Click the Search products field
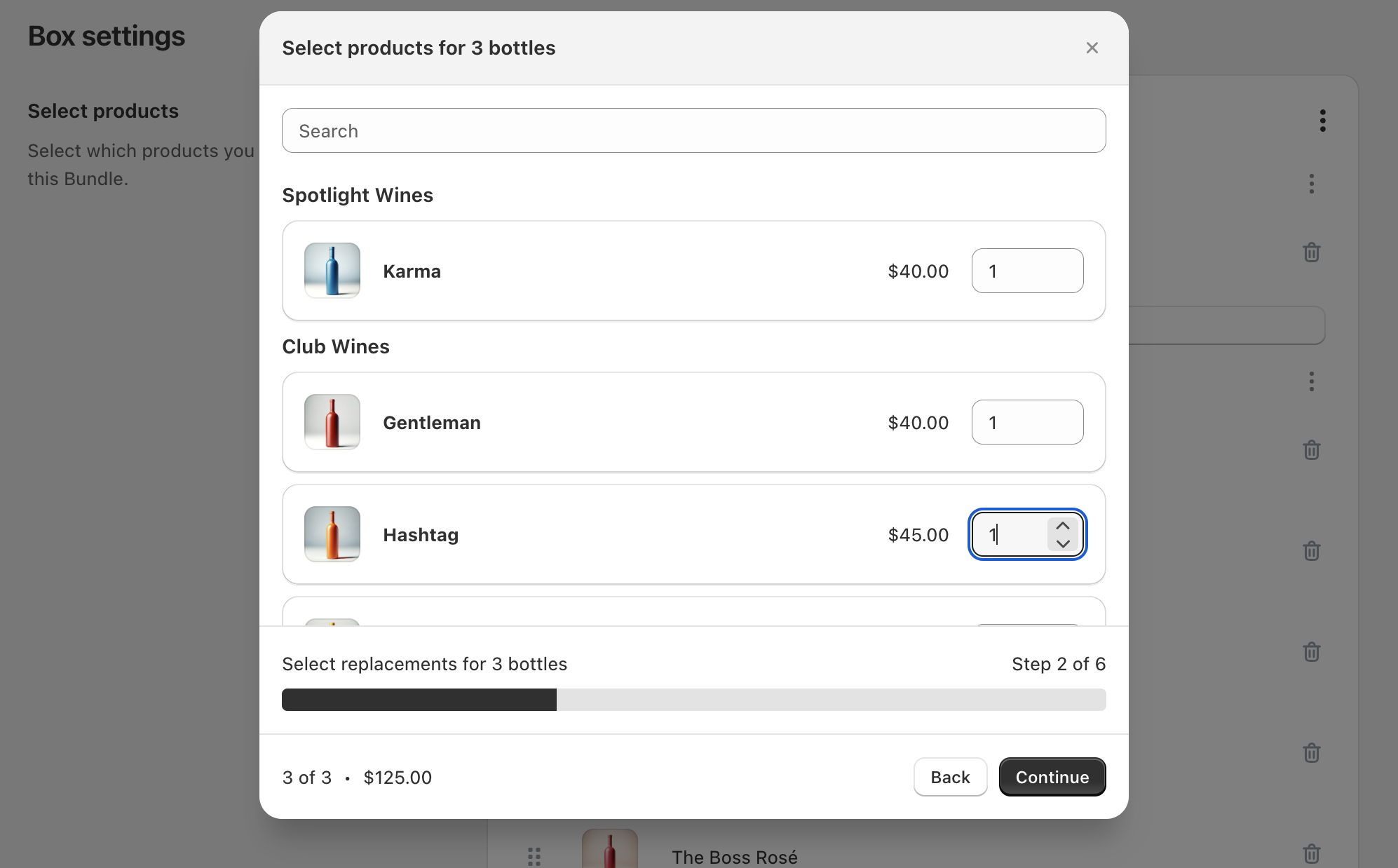Image resolution: width=1398 pixels, height=868 pixels. [x=693, y=130]
